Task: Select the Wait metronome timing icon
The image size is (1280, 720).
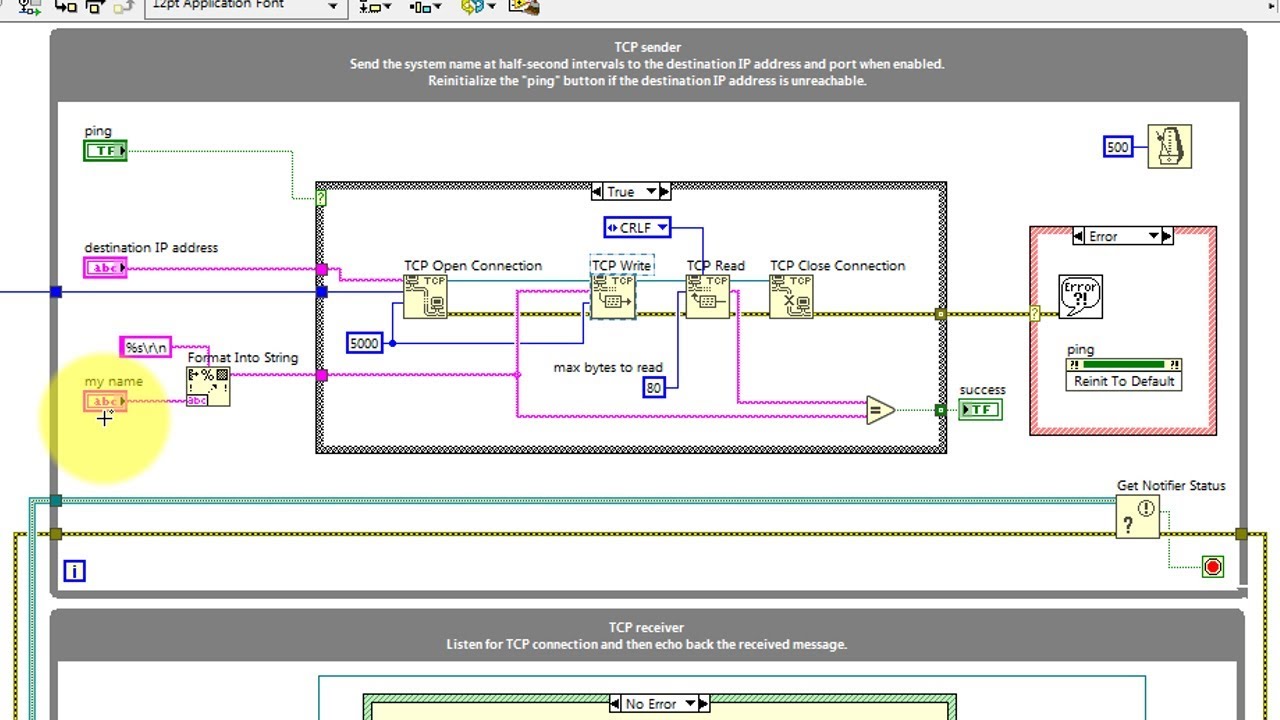Action: click(x=1170, y=146)
